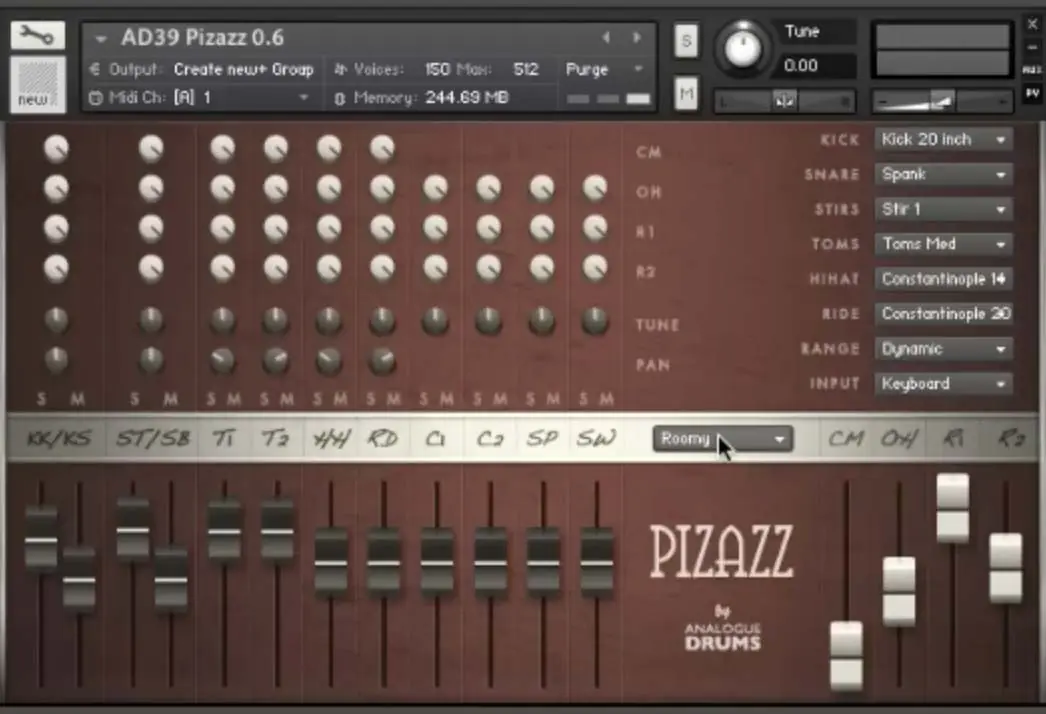1046x714 pixels.
Task: Select the C2 channel label
Action: pos(490,438)
